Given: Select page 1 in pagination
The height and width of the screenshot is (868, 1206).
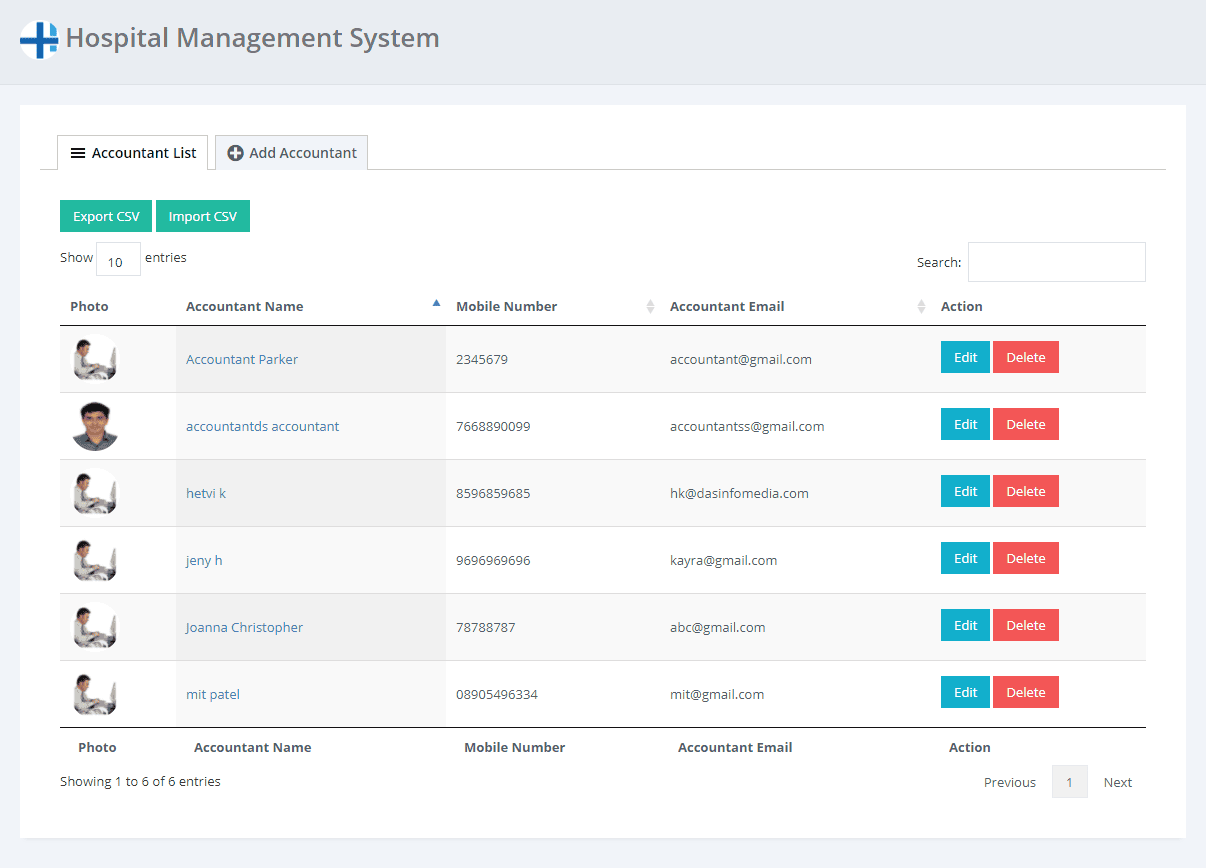Looking at the screenshot, I should (1069, 782).
